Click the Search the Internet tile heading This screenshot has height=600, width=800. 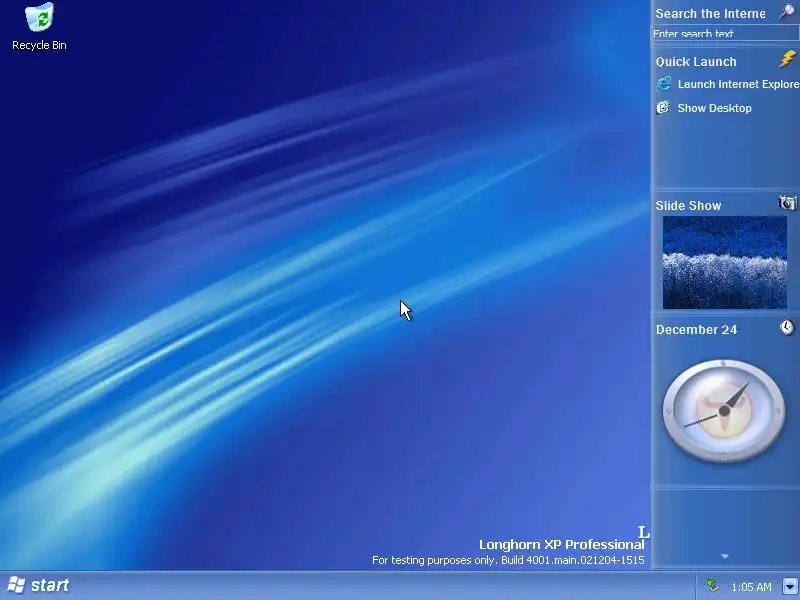pyautogui.click(x=710, y=14)
